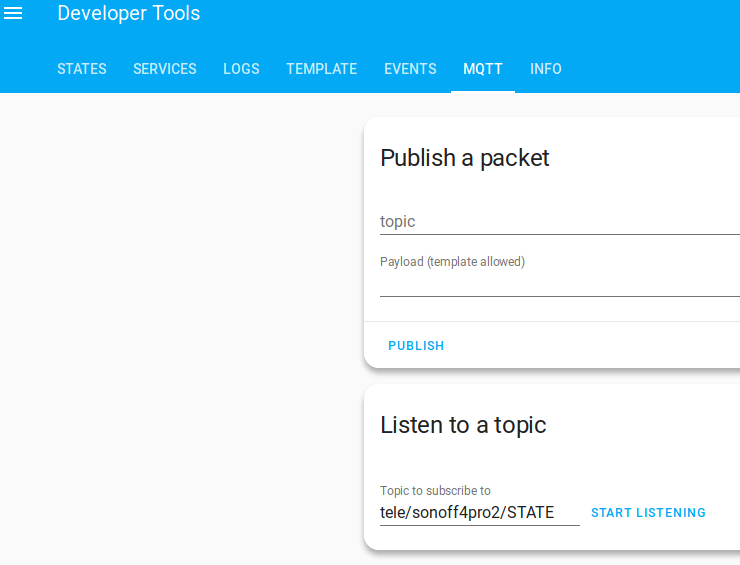This screenshot has height=565, width=740.
Task: Click the 'Payload (template allowed)' label
Action: pos(452,262)
